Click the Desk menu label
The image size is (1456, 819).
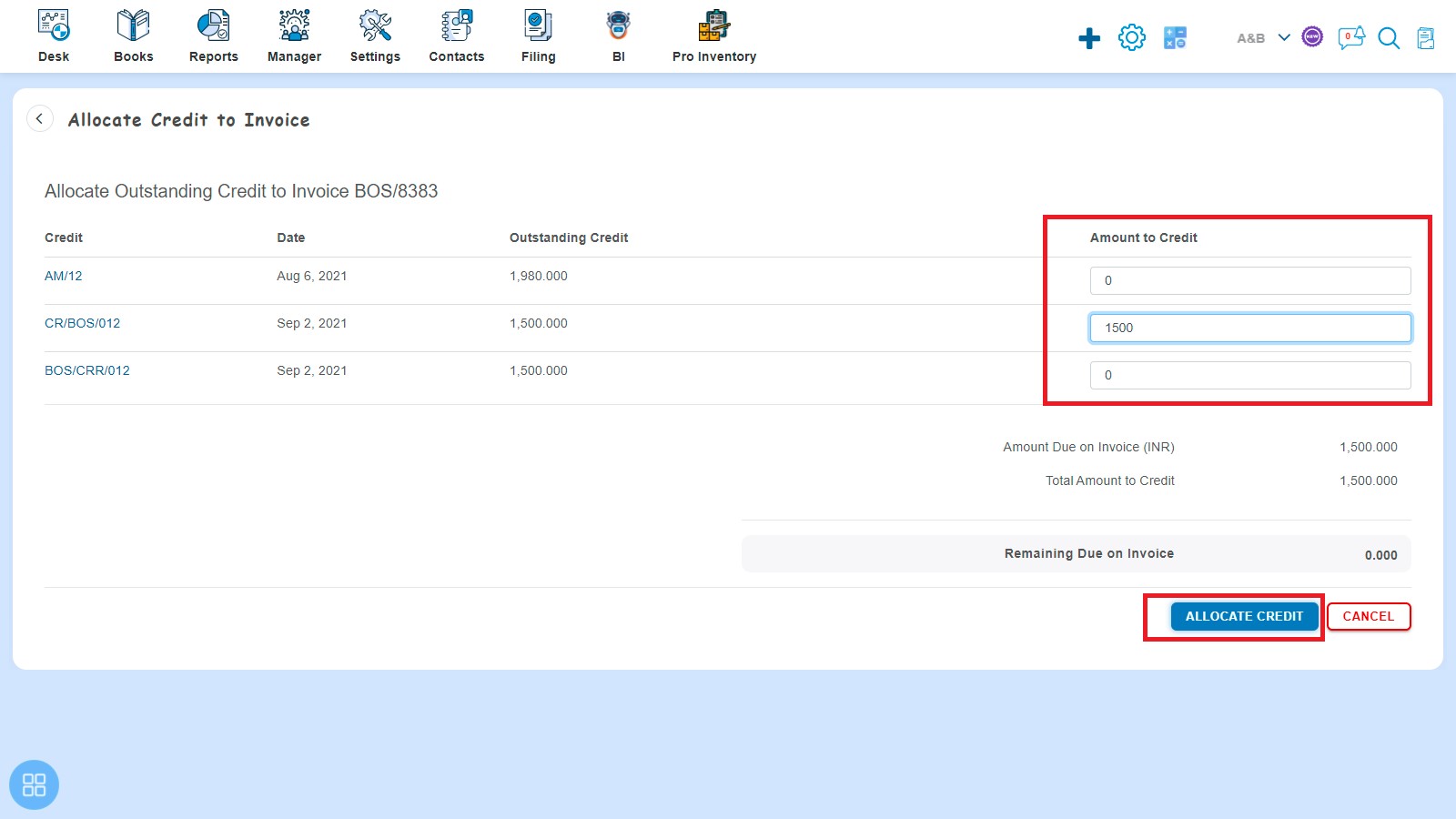(54, 56)
